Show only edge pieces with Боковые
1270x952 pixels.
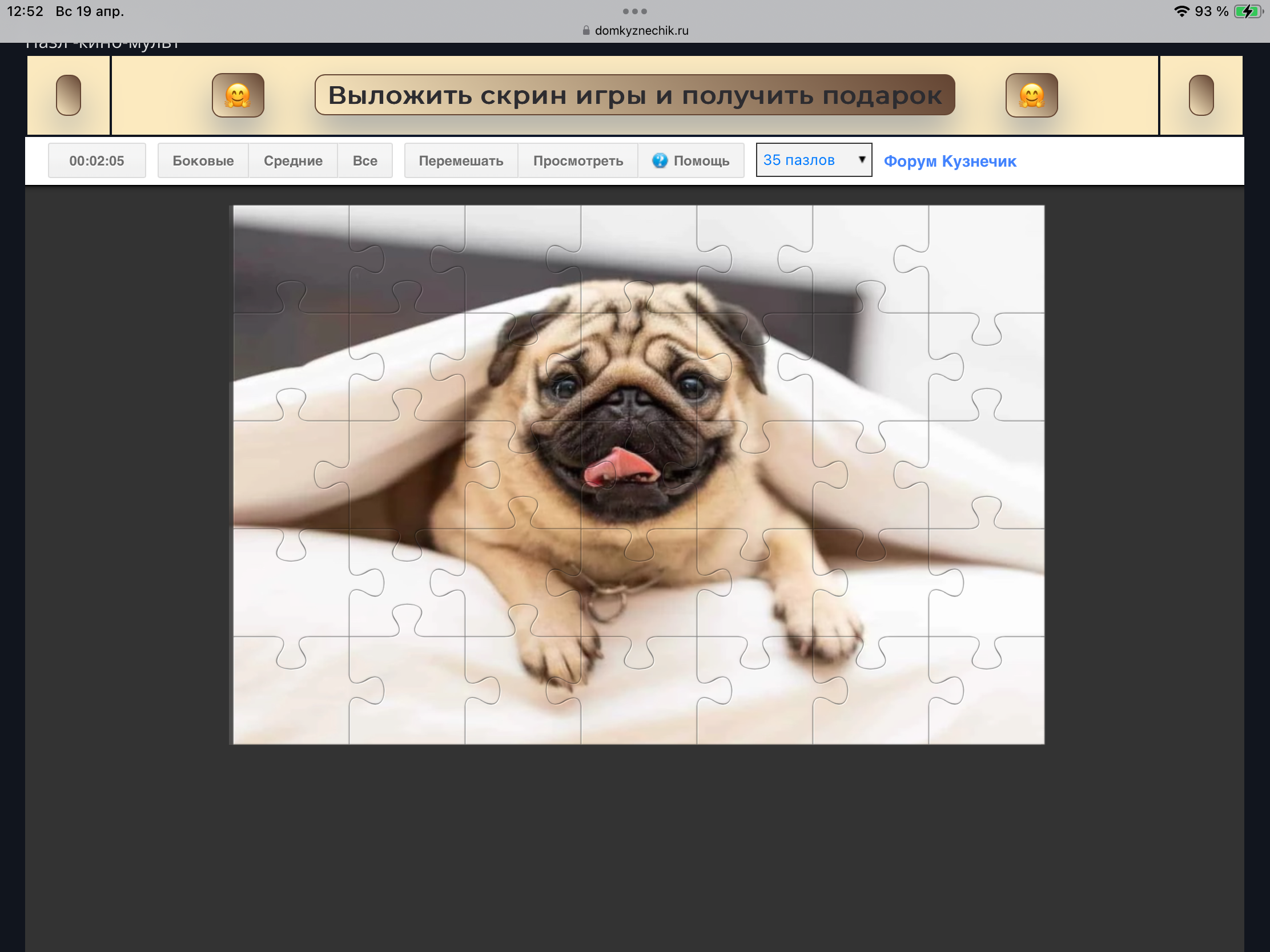pyautogui.click(x=203, y=161)
